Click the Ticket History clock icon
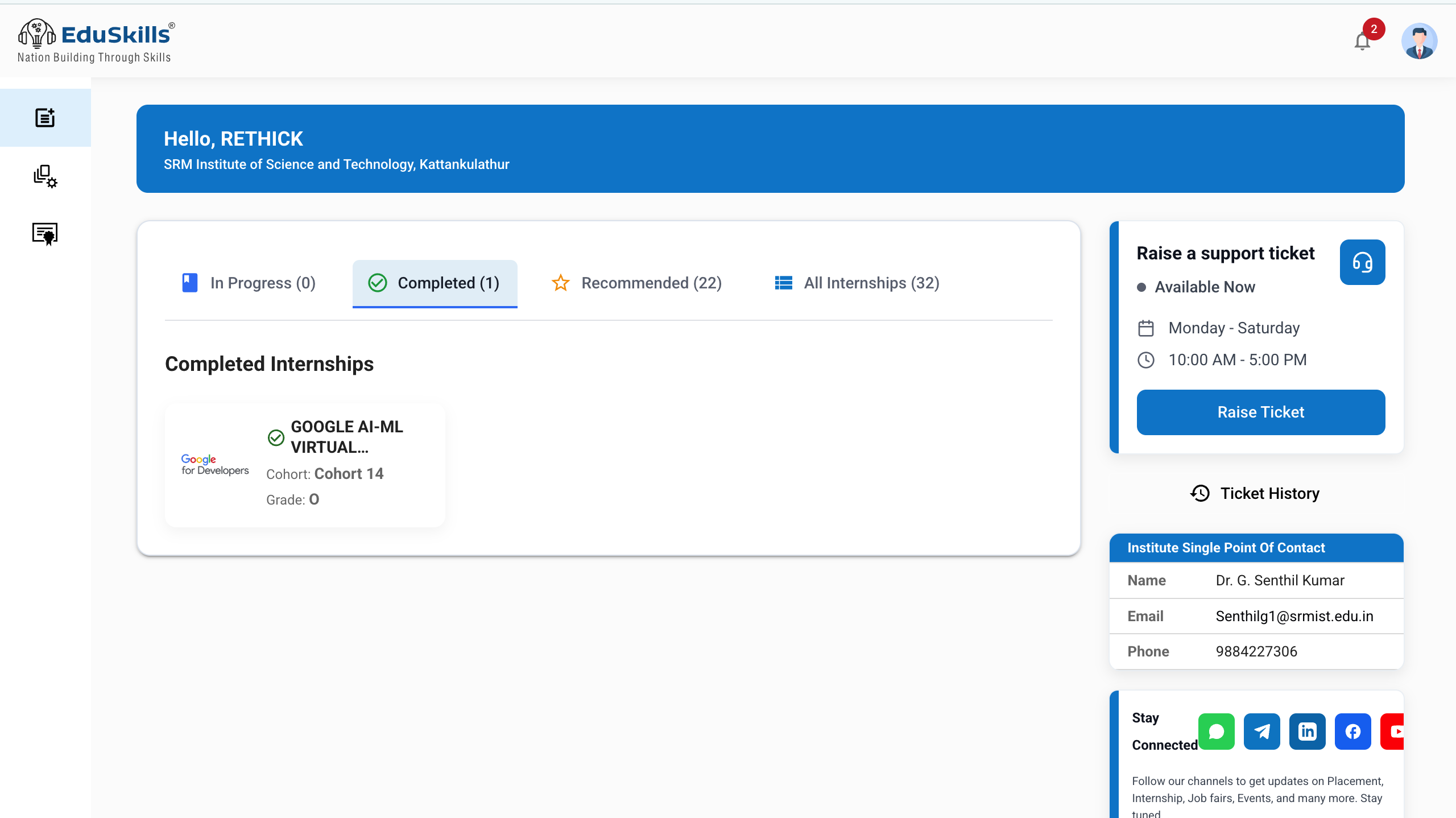 (x=1200, y=493)
